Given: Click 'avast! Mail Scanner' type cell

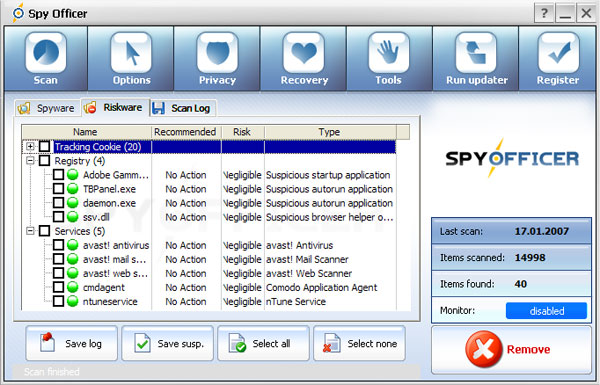Looking at the screenshot, I should tap(307, 259).
